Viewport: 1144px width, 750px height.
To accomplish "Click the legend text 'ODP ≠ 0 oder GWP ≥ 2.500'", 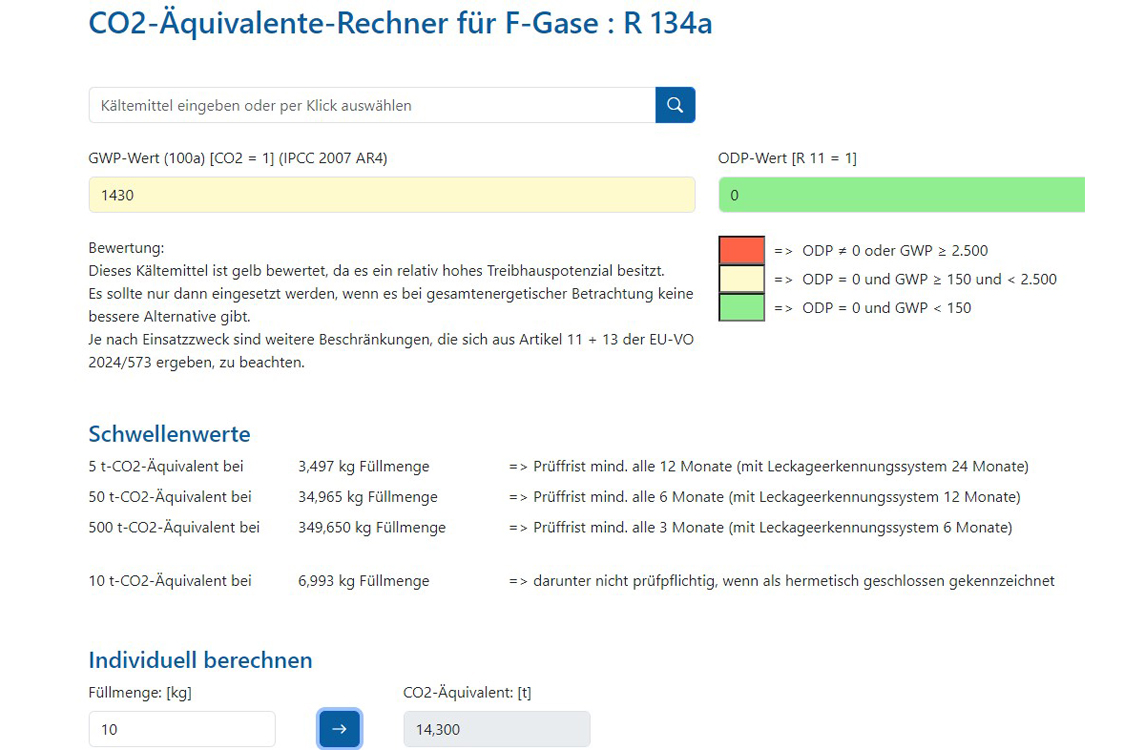I will 895,250.
